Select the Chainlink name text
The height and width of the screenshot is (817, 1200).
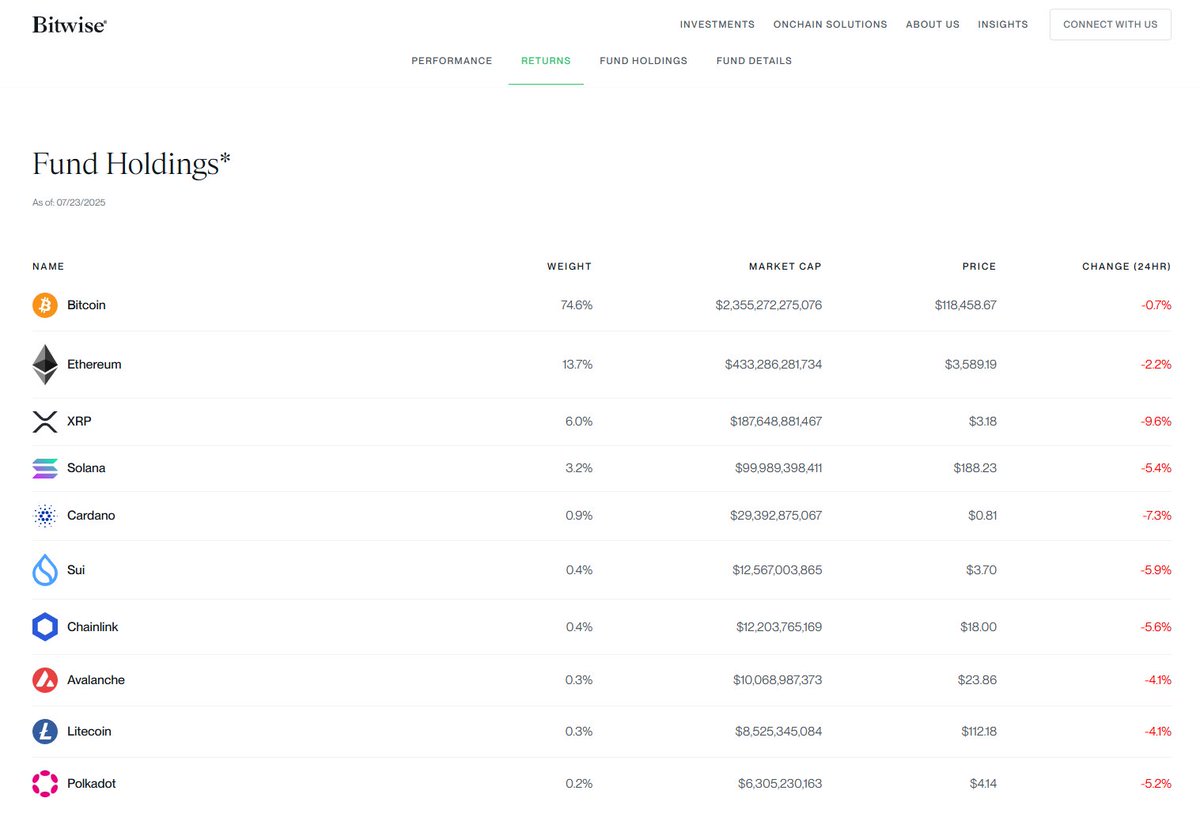[x=93, y=627]
